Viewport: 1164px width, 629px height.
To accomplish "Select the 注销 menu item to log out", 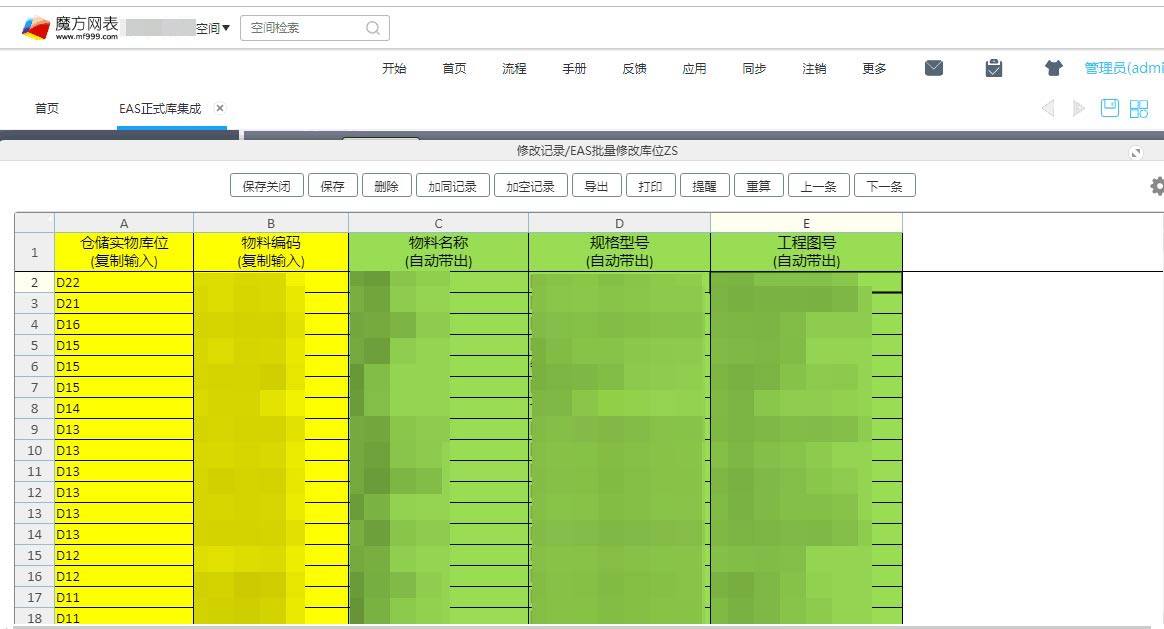I will point(814,68).
